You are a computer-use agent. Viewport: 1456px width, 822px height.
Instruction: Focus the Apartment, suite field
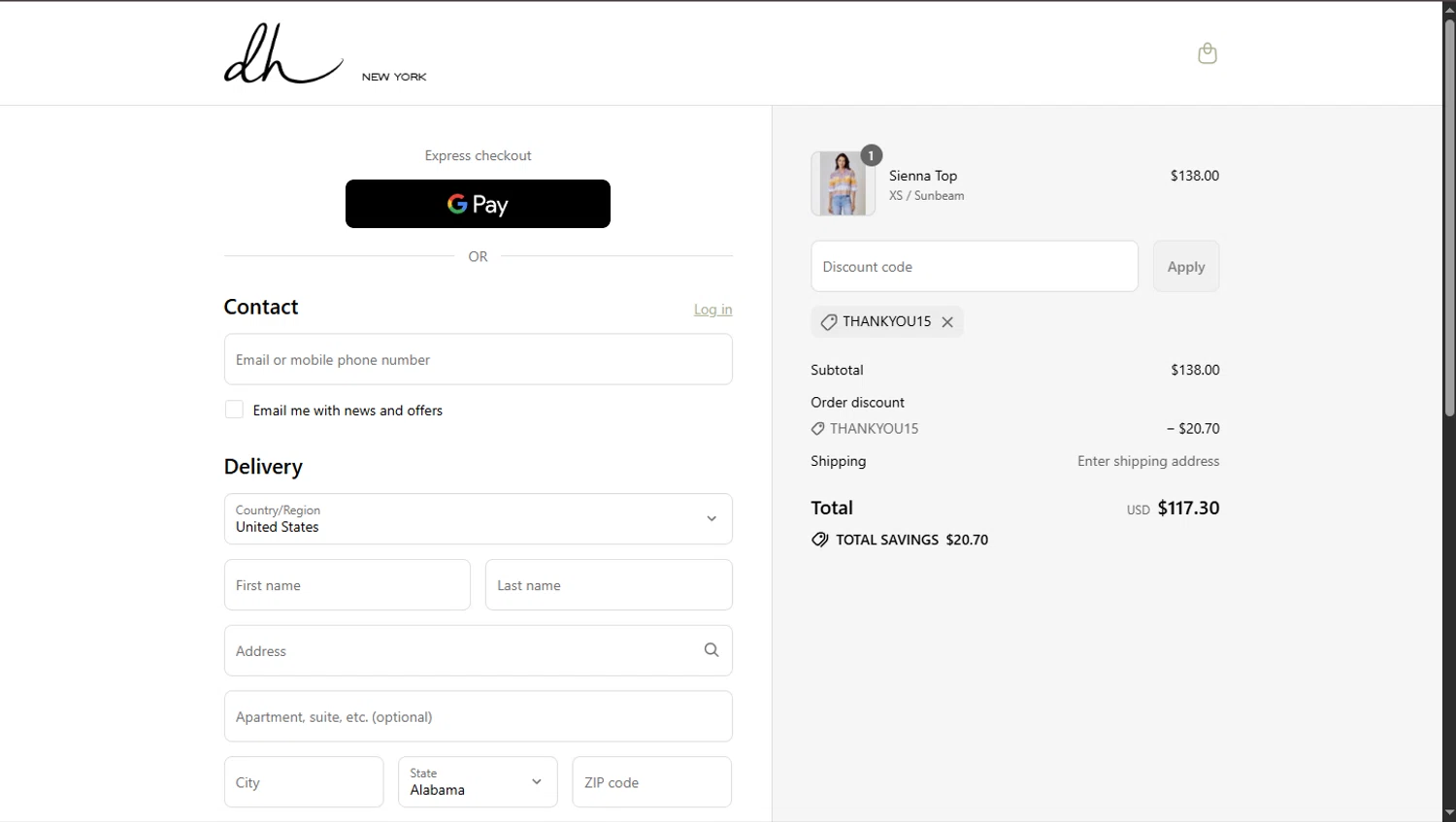coord(478,717)
